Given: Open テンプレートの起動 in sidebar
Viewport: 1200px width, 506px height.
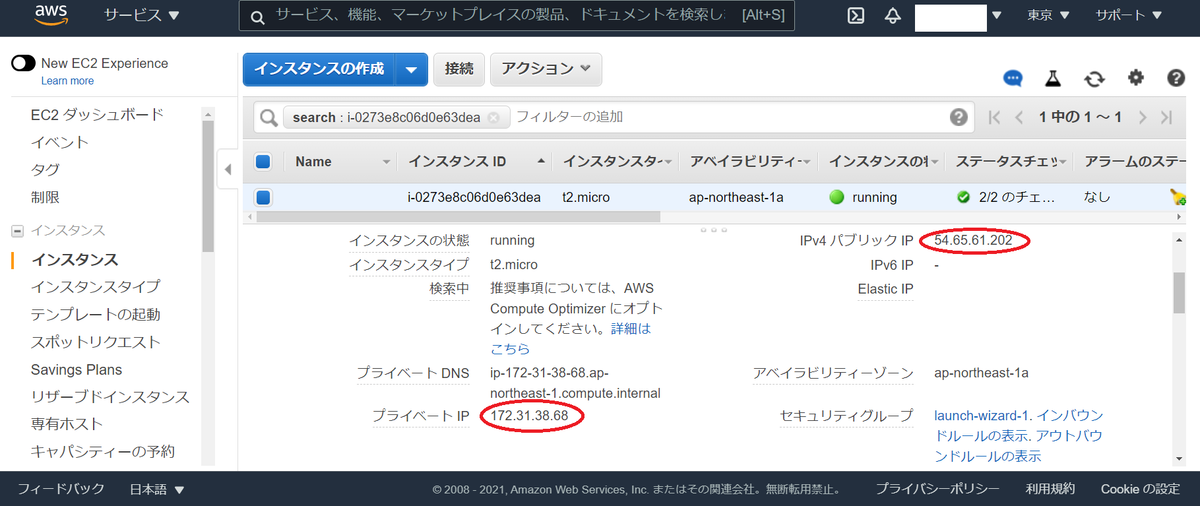Looking at the screenshot, I should [x=95, y=314].
